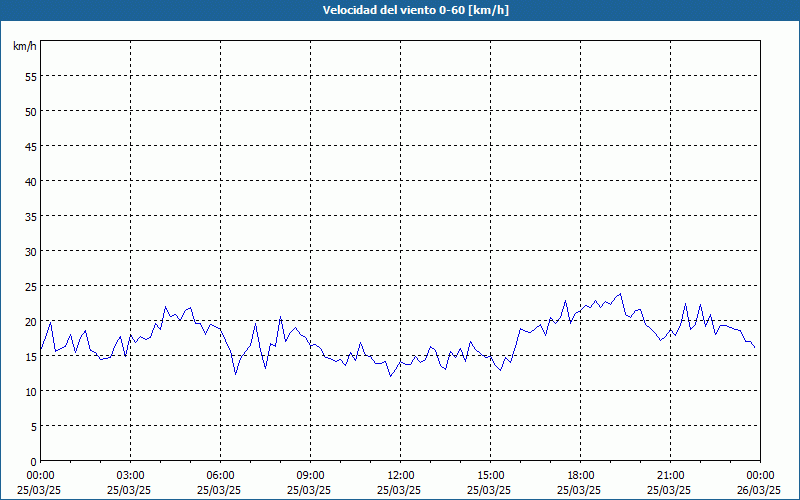Click the y-axis value 25
This screenshot has width=800, height=500.
[x=31, y=286]
